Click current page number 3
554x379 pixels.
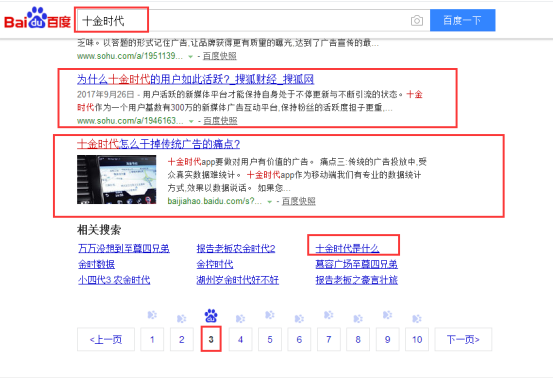coord(211,339)
